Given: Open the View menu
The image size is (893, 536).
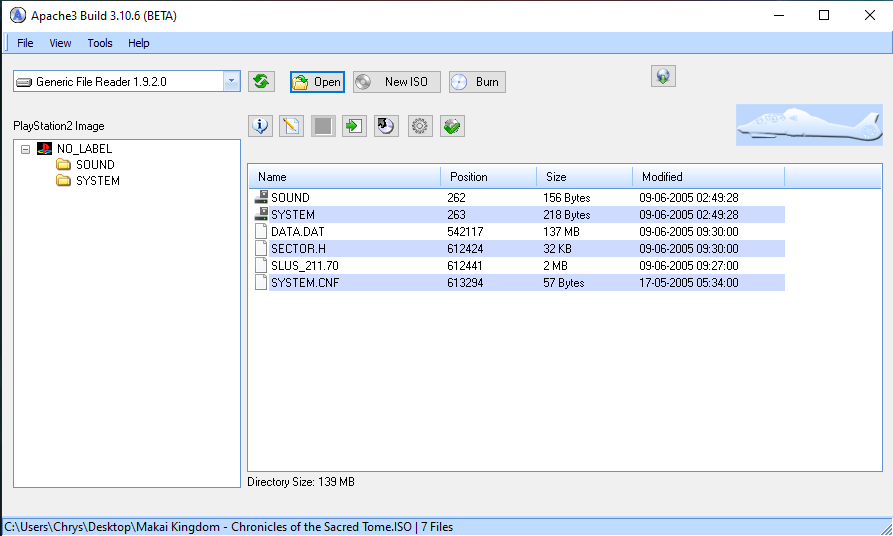Looking at the screenshot, I should pyautogui.click(x=60, y=43).
